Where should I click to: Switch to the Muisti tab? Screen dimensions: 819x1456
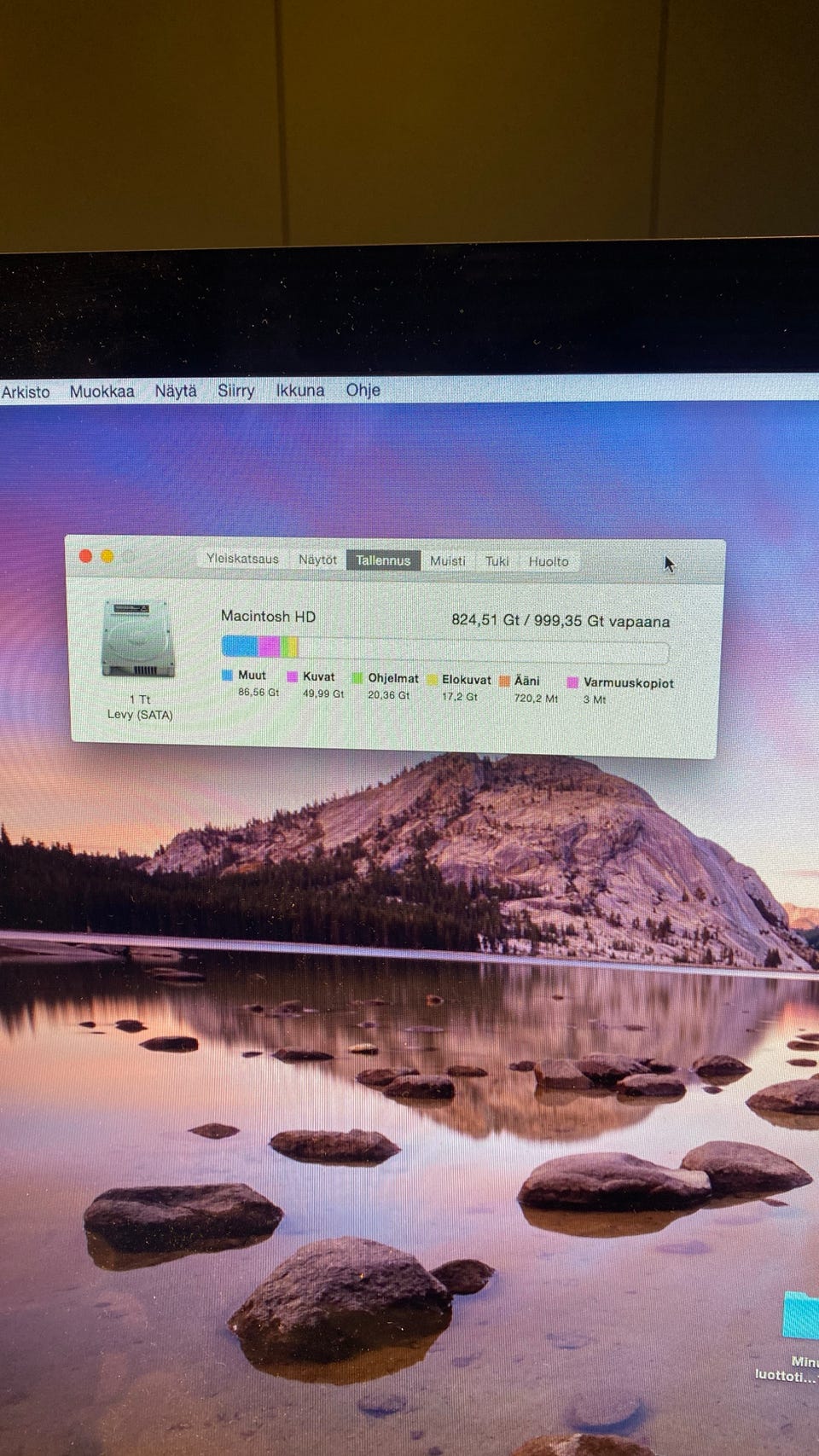pos(447,560)
